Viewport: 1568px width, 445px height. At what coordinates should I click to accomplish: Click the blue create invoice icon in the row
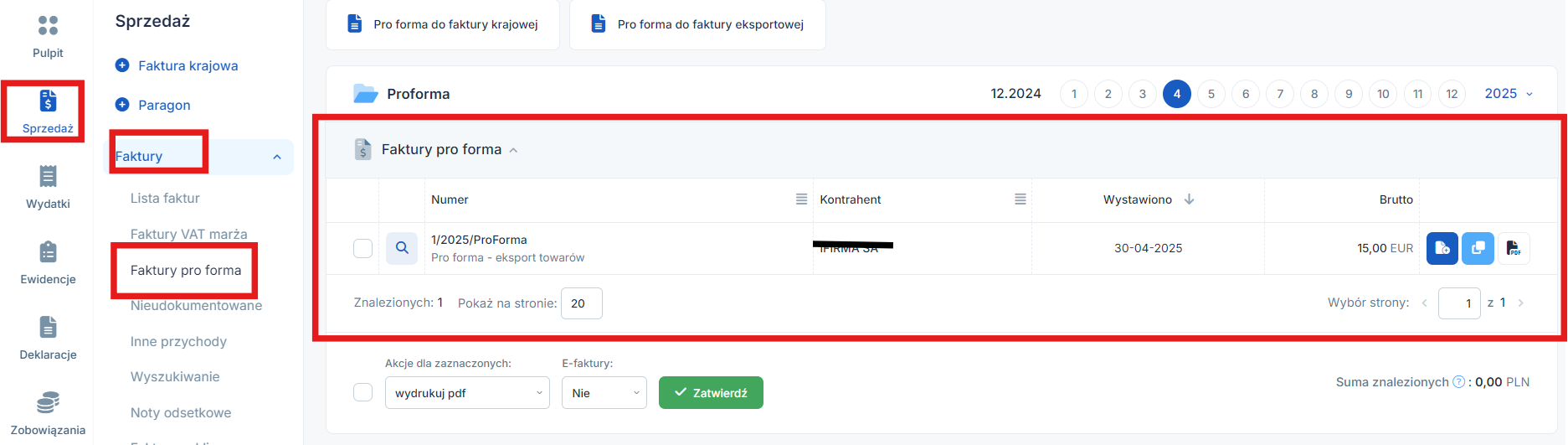pyautogui.click(x=1442, y=248)
